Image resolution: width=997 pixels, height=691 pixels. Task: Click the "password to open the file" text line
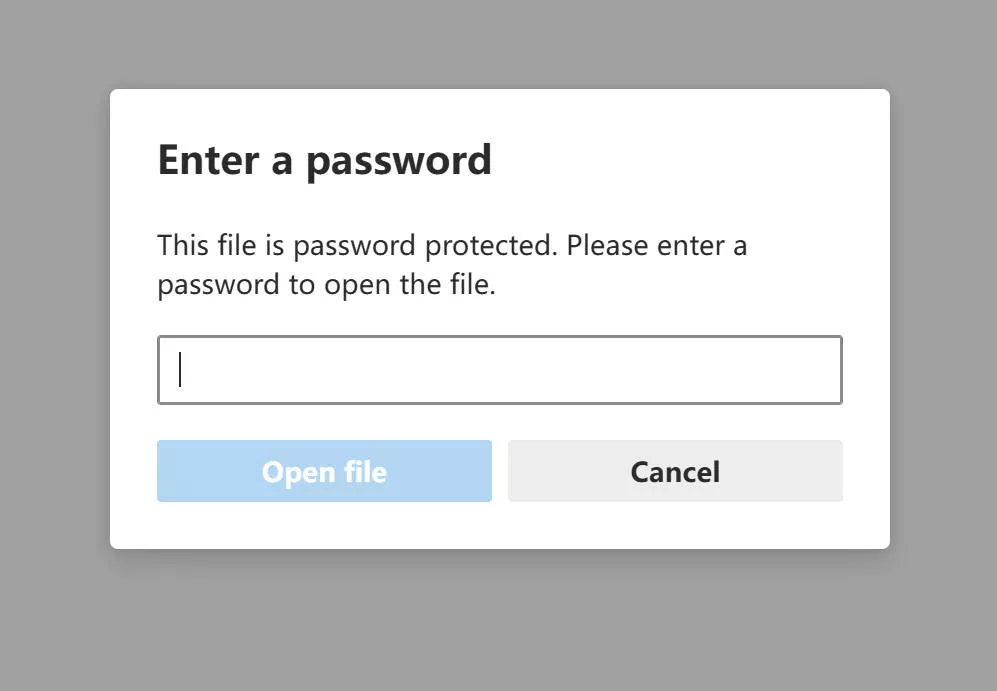pyautogui.click(x=327, y=285)
